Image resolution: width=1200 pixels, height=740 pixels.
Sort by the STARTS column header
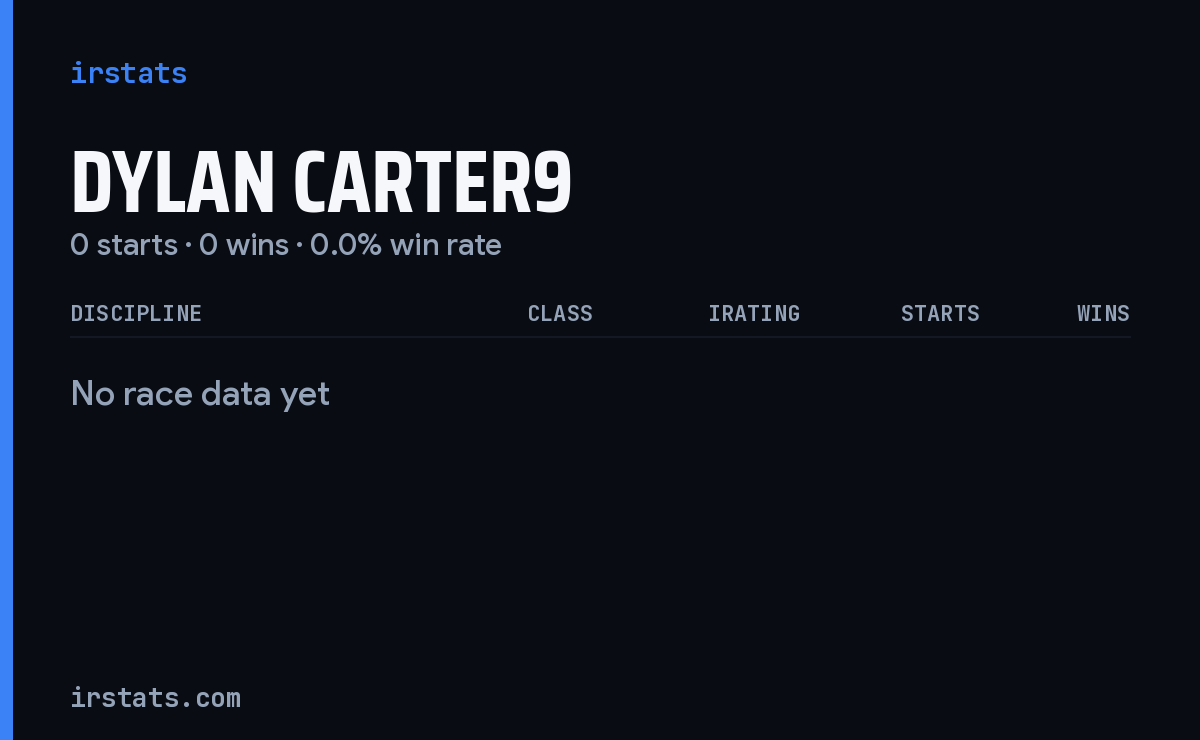pos(940,314)
